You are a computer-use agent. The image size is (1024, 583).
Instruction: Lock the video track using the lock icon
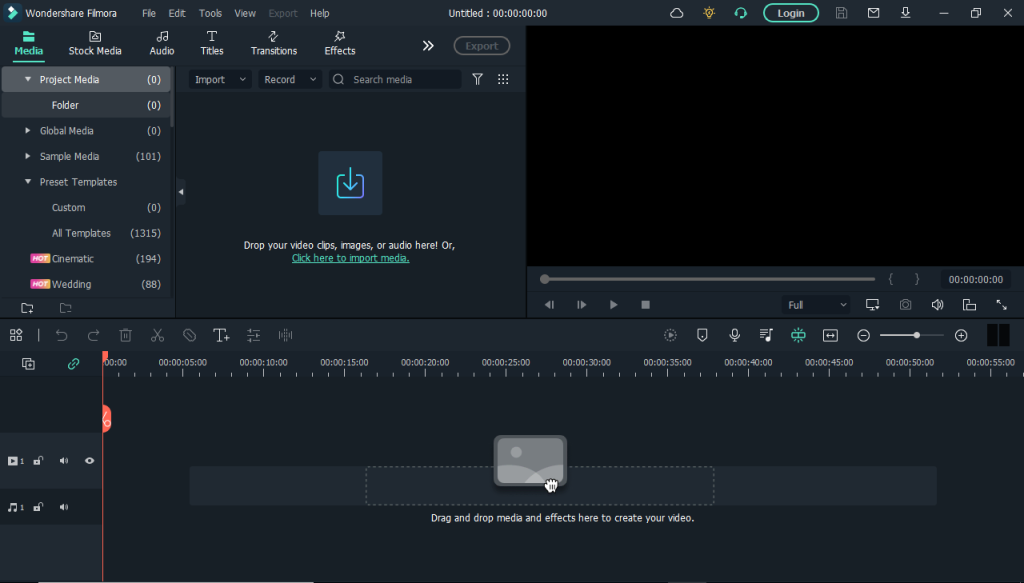click(38, 461)
